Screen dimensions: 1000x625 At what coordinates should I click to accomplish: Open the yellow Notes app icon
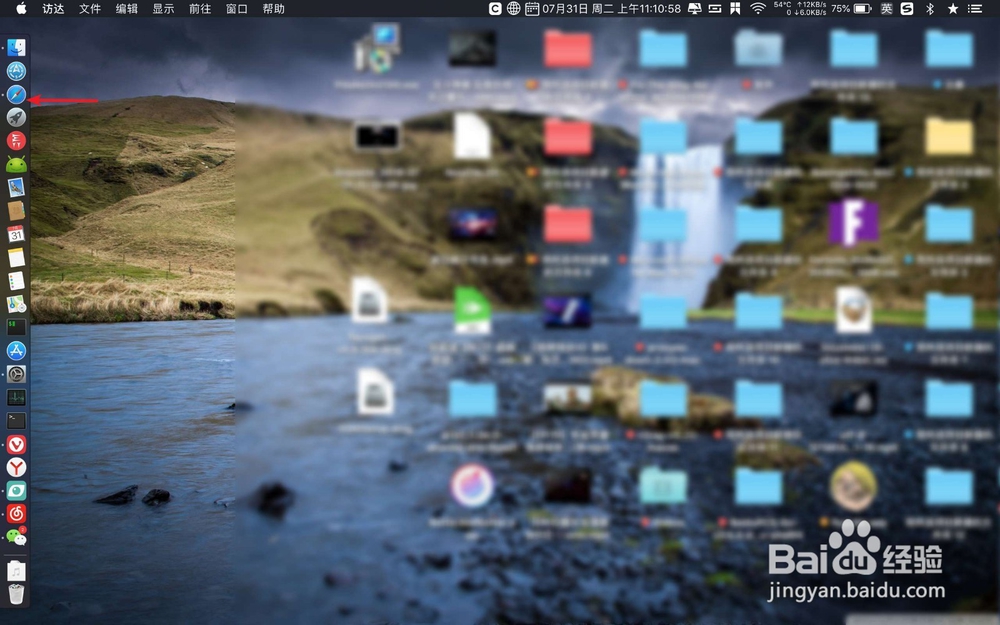[x=16, y=257]
